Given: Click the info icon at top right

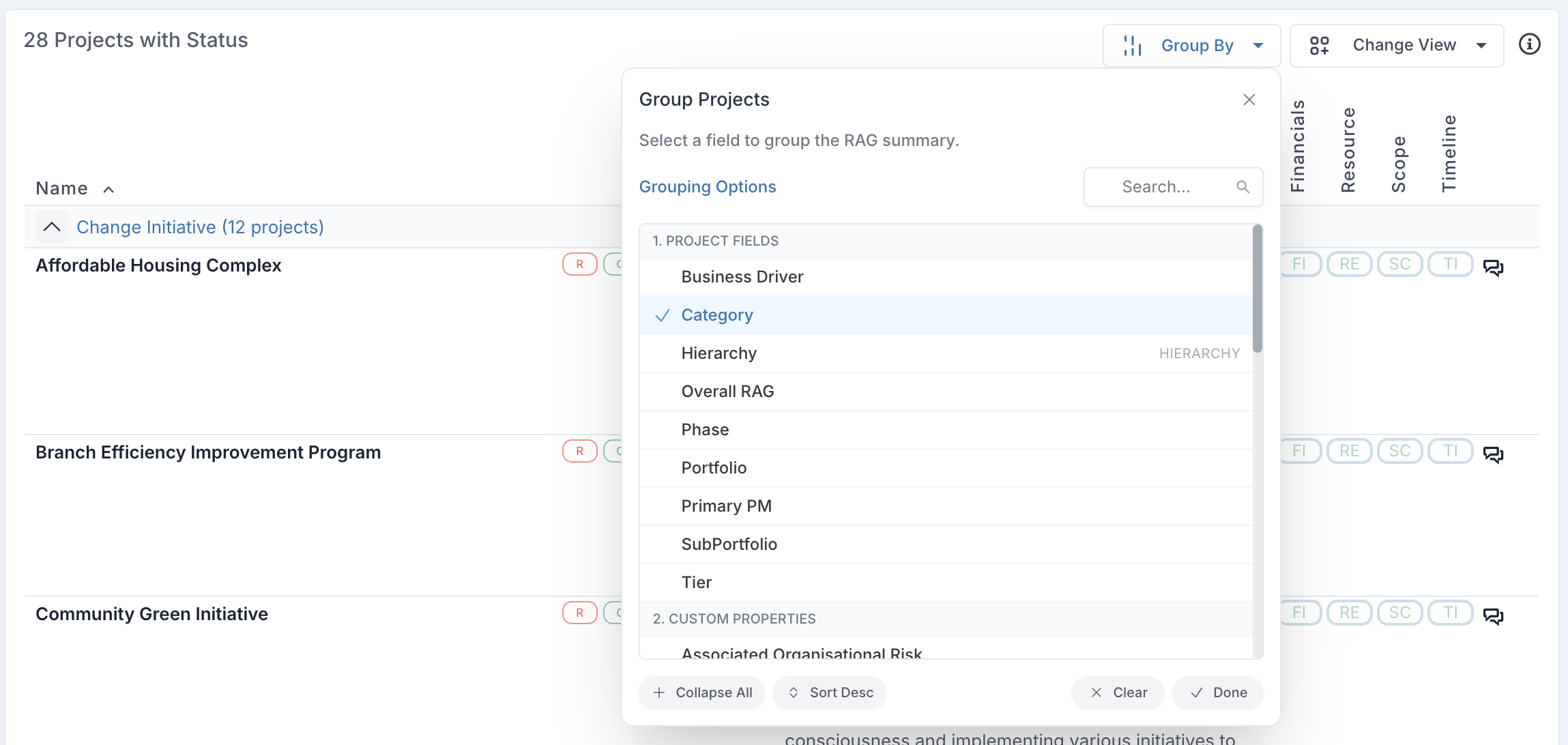Looking at the screenshot, I should click(1529, 44).
